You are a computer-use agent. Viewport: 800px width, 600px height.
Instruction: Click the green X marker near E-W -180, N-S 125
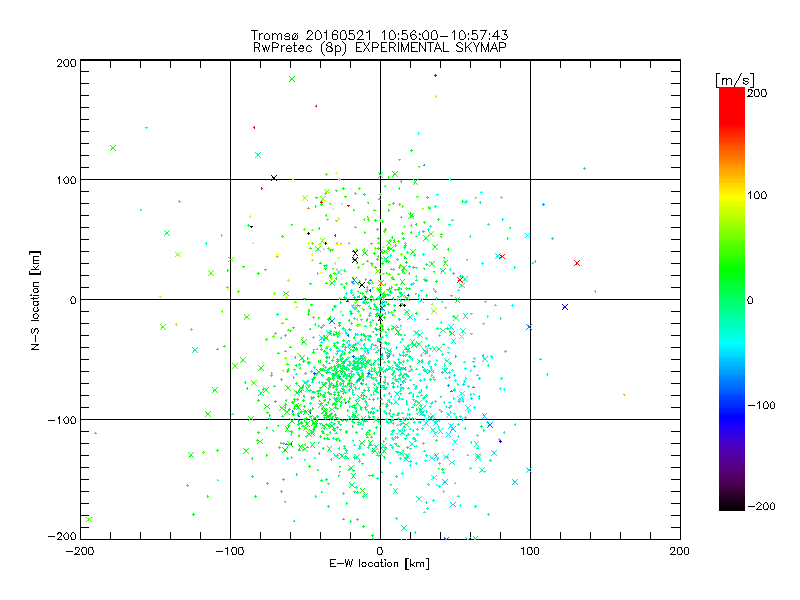tap(113, 148)
